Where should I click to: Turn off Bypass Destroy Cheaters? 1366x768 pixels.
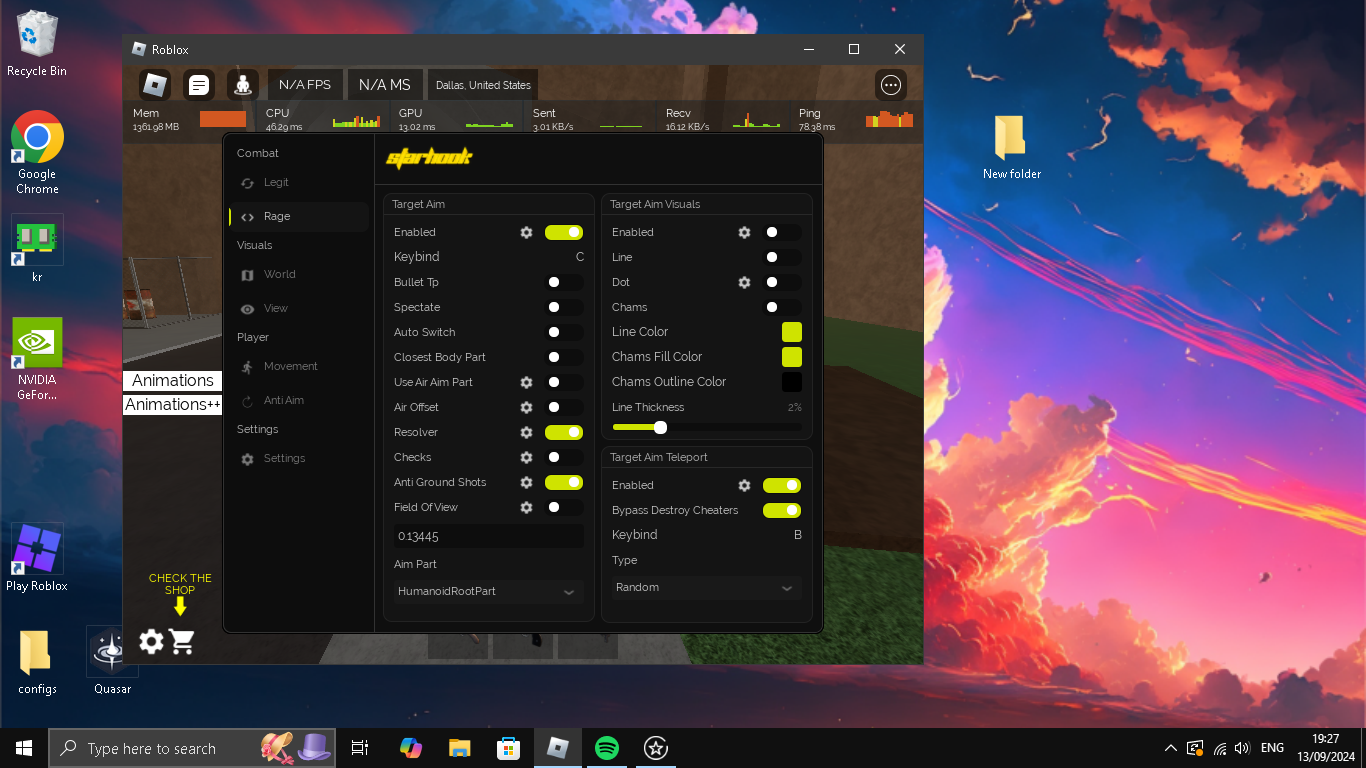(x=782, y=510)
